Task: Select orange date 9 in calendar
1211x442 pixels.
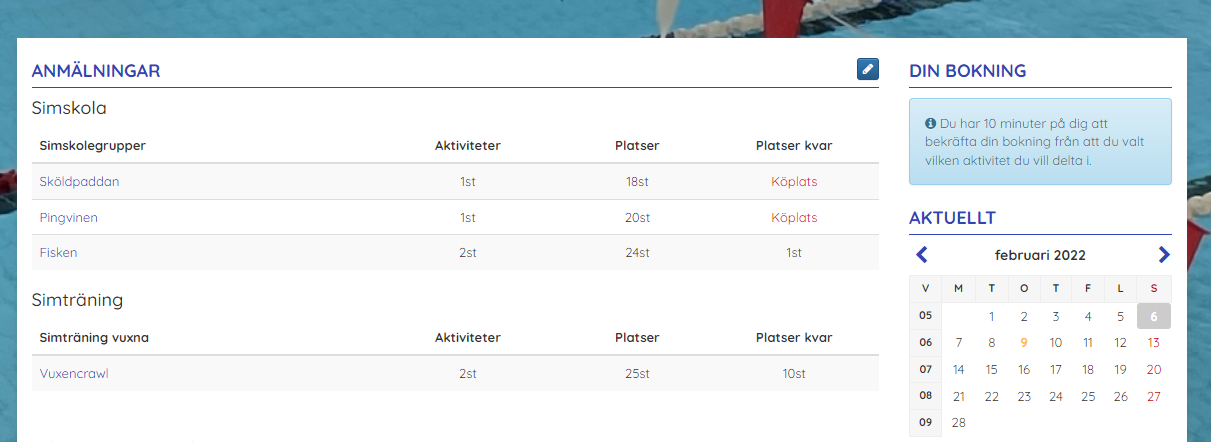Action: tap(1023, 342)
